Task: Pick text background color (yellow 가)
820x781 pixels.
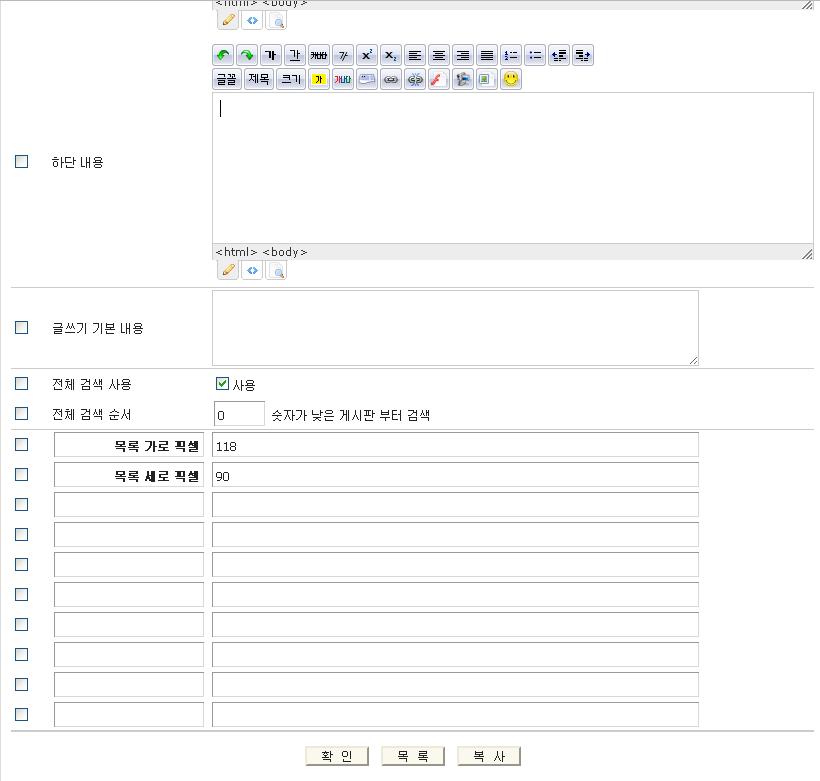Action: (319, 80)
